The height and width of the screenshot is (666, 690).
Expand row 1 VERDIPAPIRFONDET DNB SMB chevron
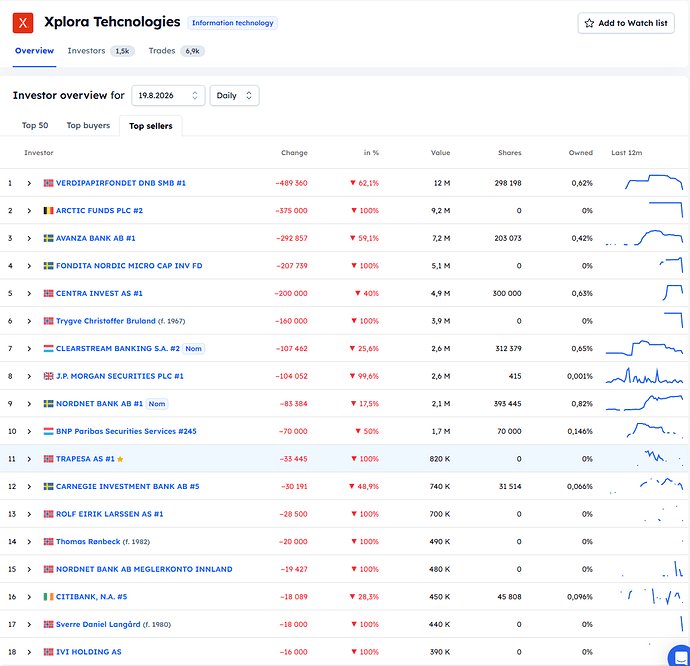pyautogui.click(x=29, y=183)
